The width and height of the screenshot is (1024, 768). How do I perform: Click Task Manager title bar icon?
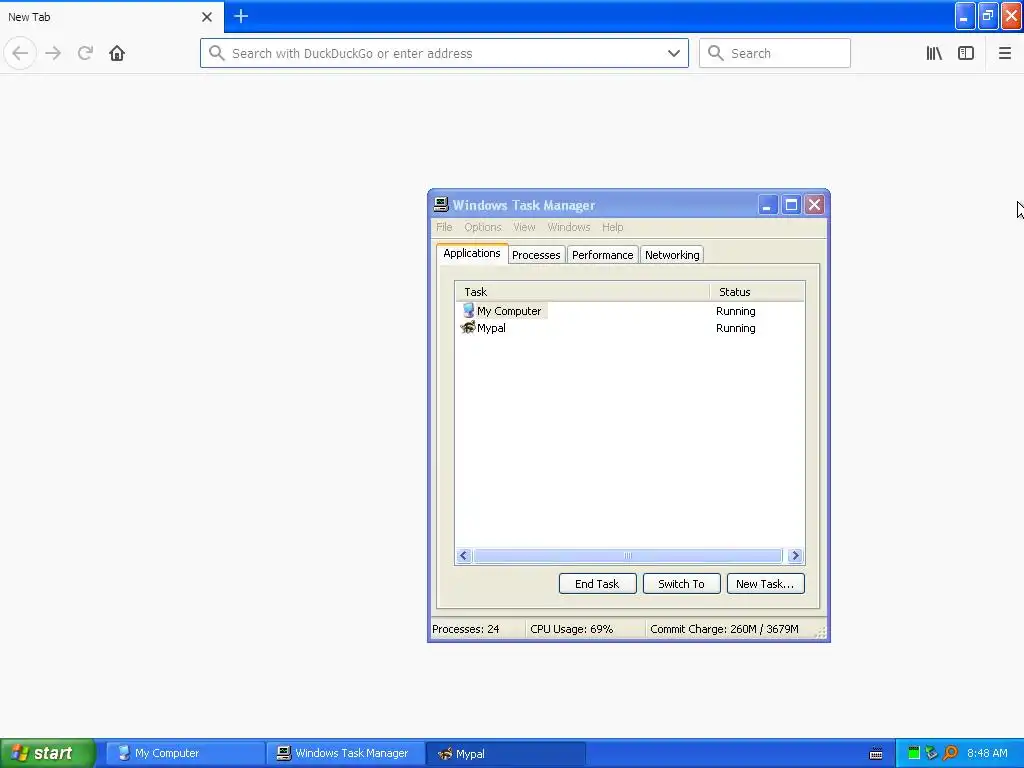(441, 204)
